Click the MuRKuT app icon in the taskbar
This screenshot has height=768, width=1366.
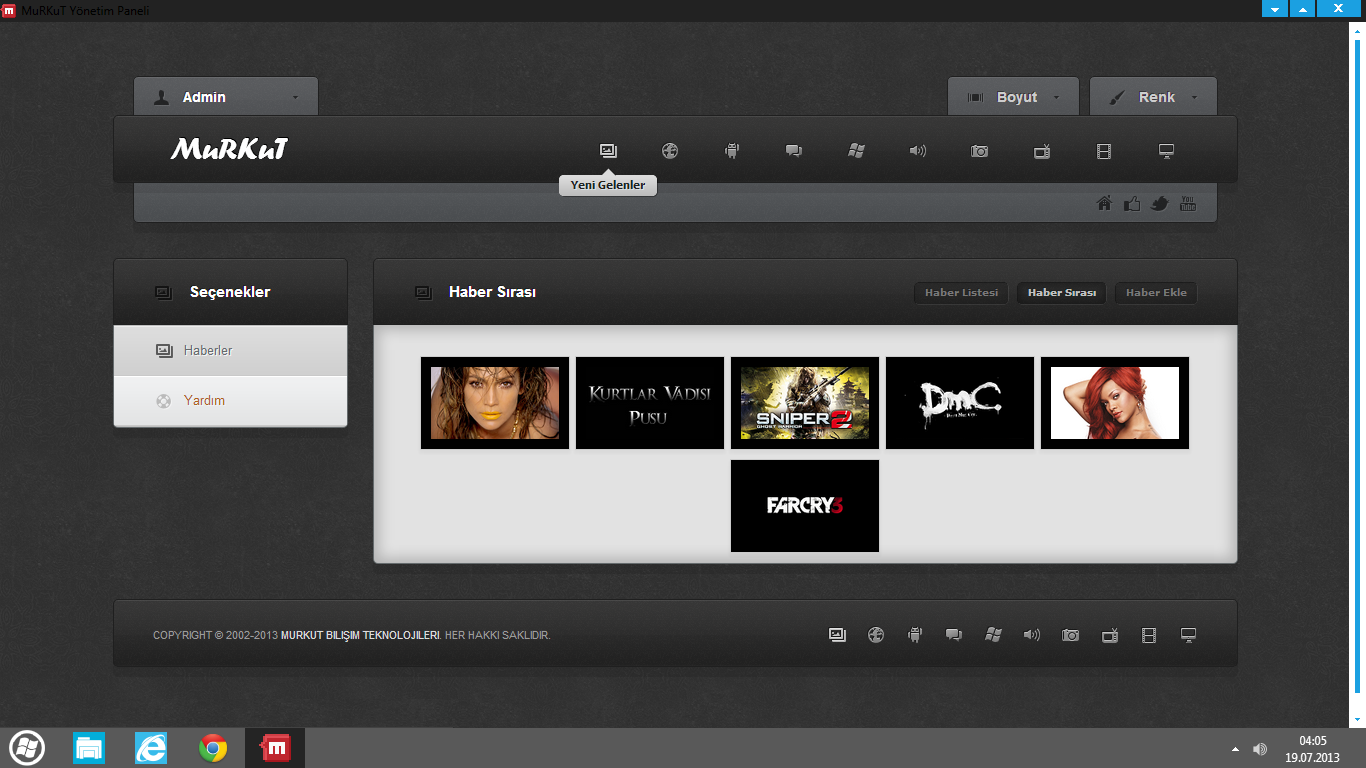click(275, 748)
